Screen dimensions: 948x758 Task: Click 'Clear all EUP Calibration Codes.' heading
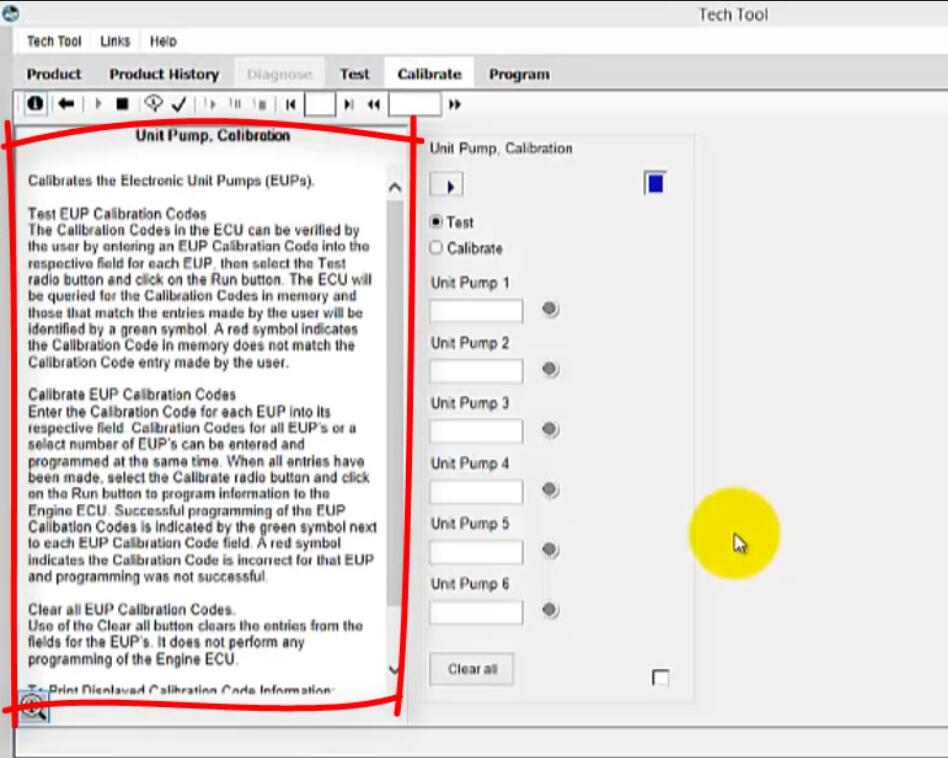click(132, 609)
